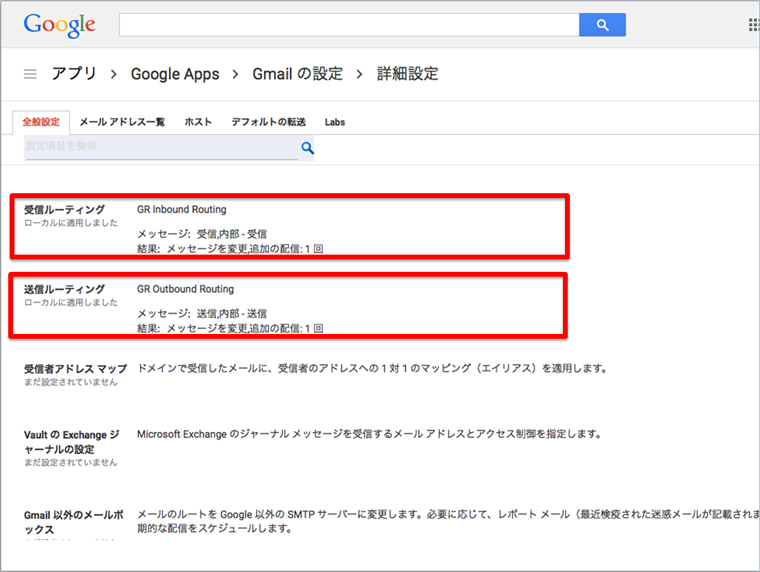Viewport: 760px width, 572px height.
Task: Click the 詳細設定 breadcrumb
Action: 408,74
